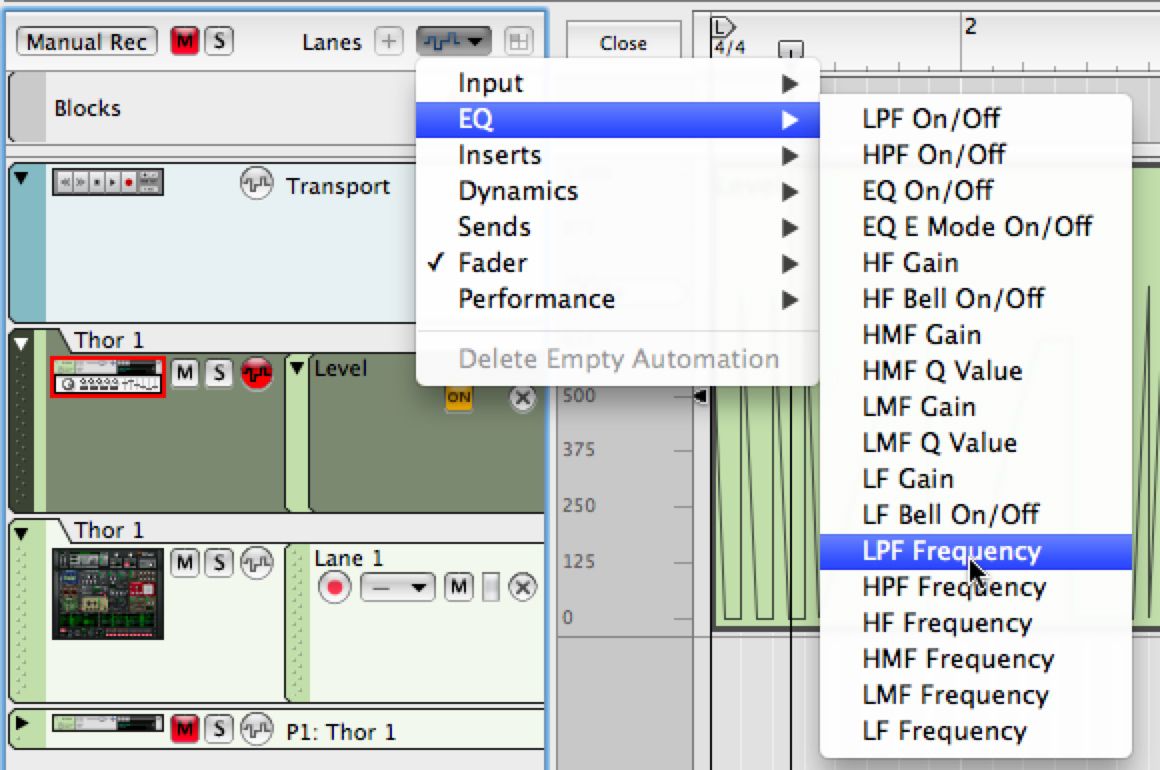Open the track parameter automation dropdown
Viewport: 1160px width, 770px height.
[453, 41]
